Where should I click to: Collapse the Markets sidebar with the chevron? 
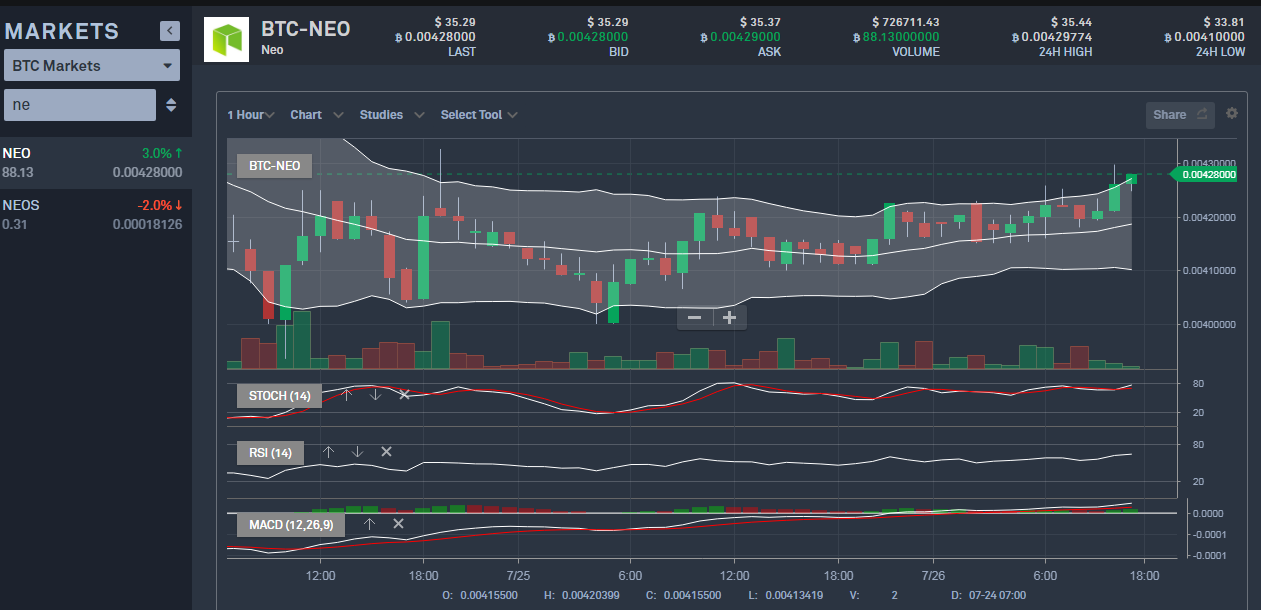(170, 32)
